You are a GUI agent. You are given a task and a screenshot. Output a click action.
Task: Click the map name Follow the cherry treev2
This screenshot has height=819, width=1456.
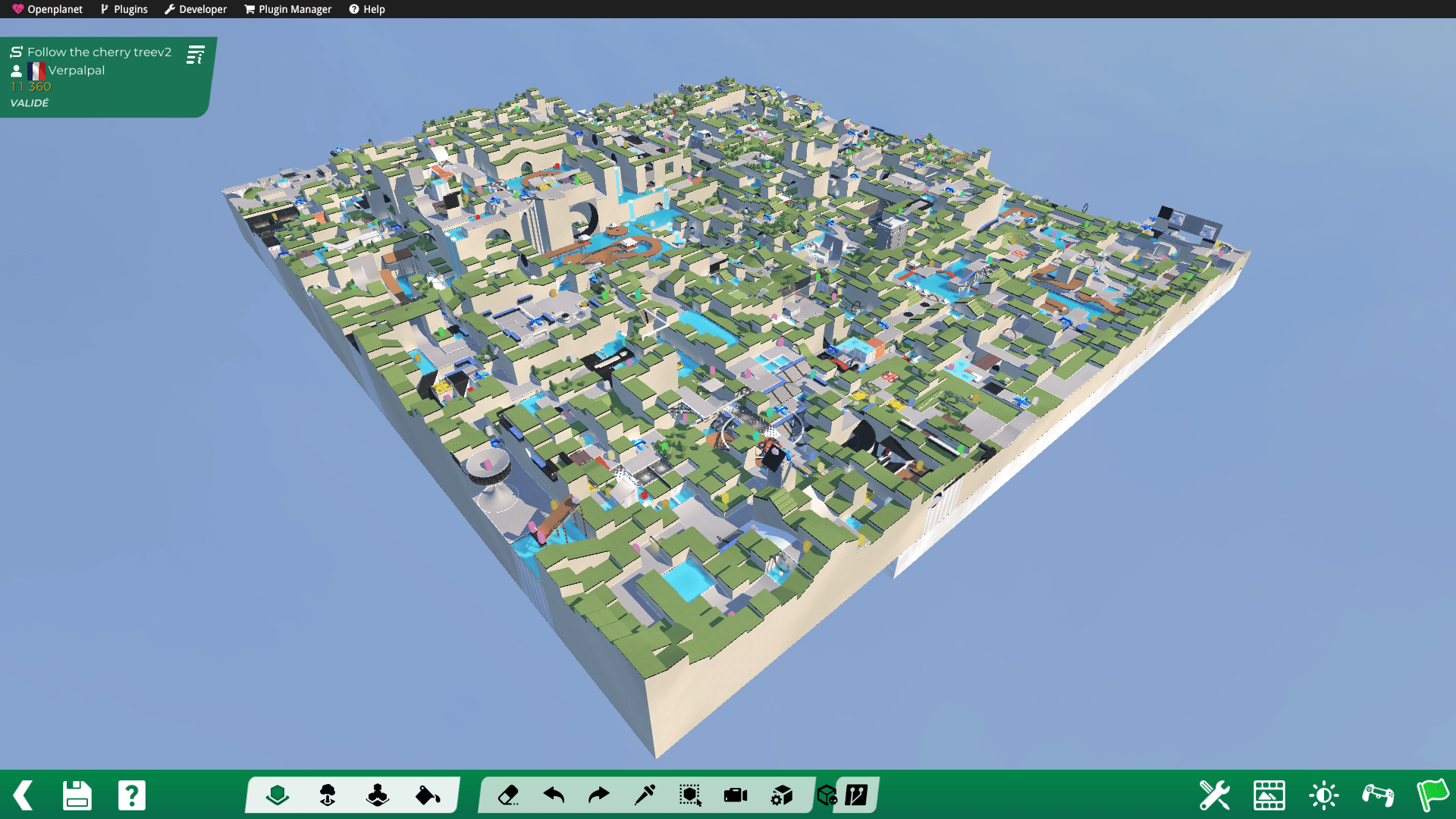point(99,52)
